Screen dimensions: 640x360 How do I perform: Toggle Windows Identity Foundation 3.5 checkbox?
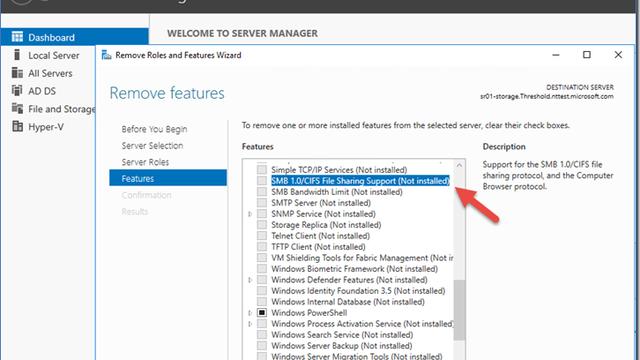[x=262, y=291]
